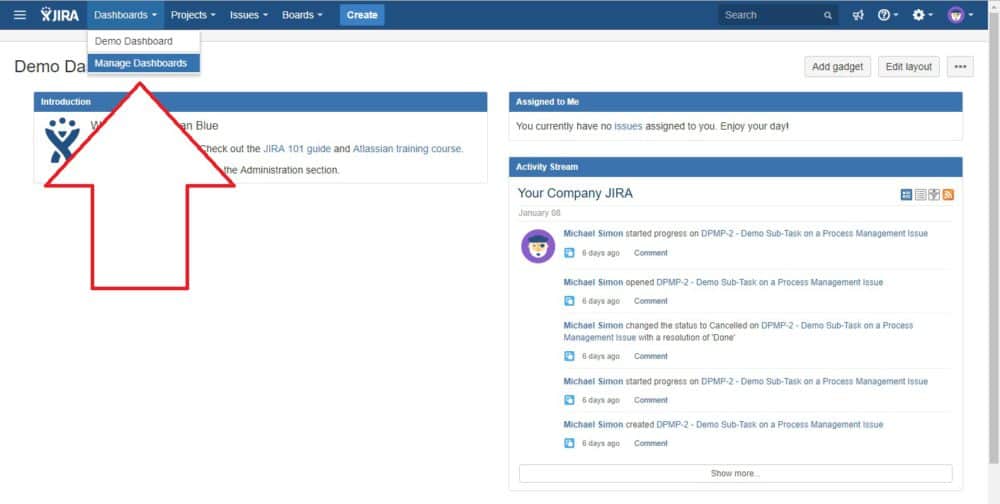The image size is (1000, 504).
Task: Expand the Dashboards menu
Action: [x=125, y=15]
